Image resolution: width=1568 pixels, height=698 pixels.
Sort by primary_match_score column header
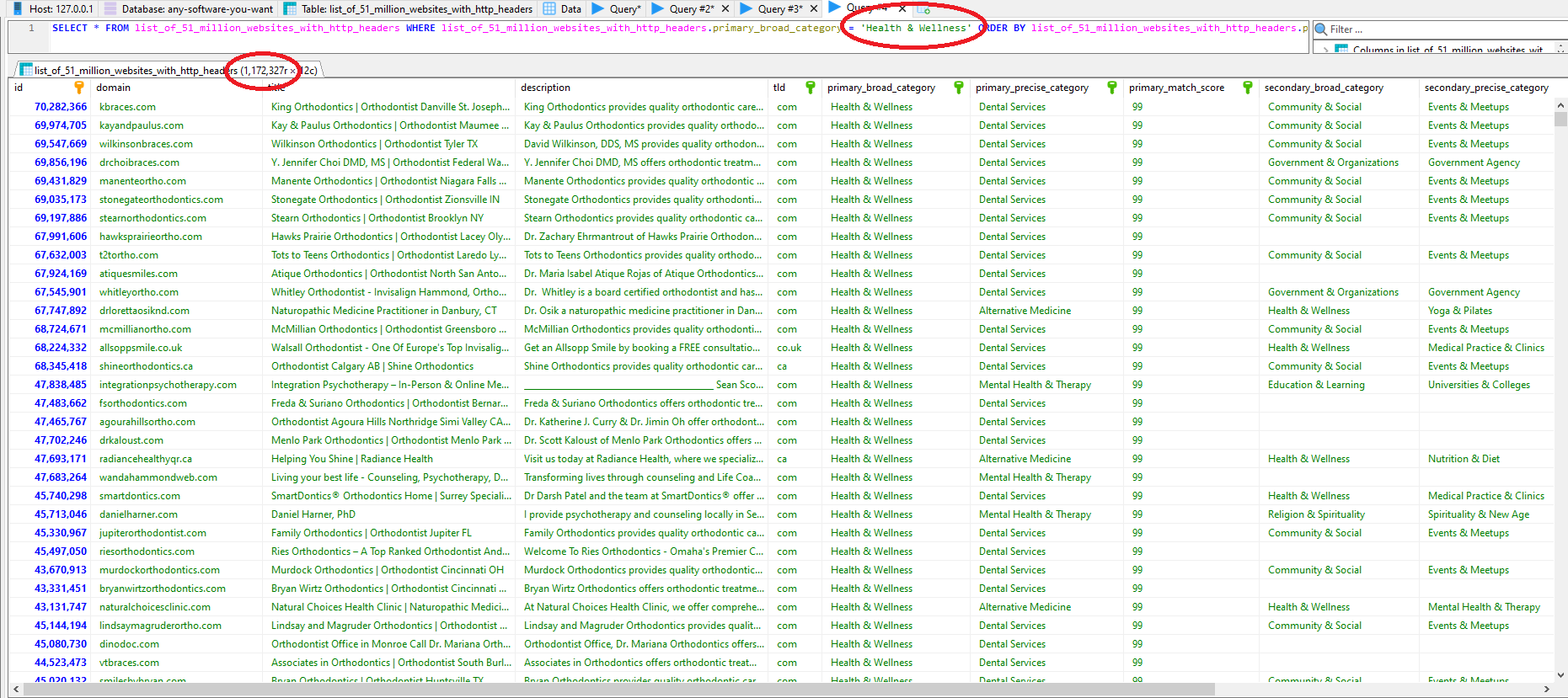pos(1191,88)
